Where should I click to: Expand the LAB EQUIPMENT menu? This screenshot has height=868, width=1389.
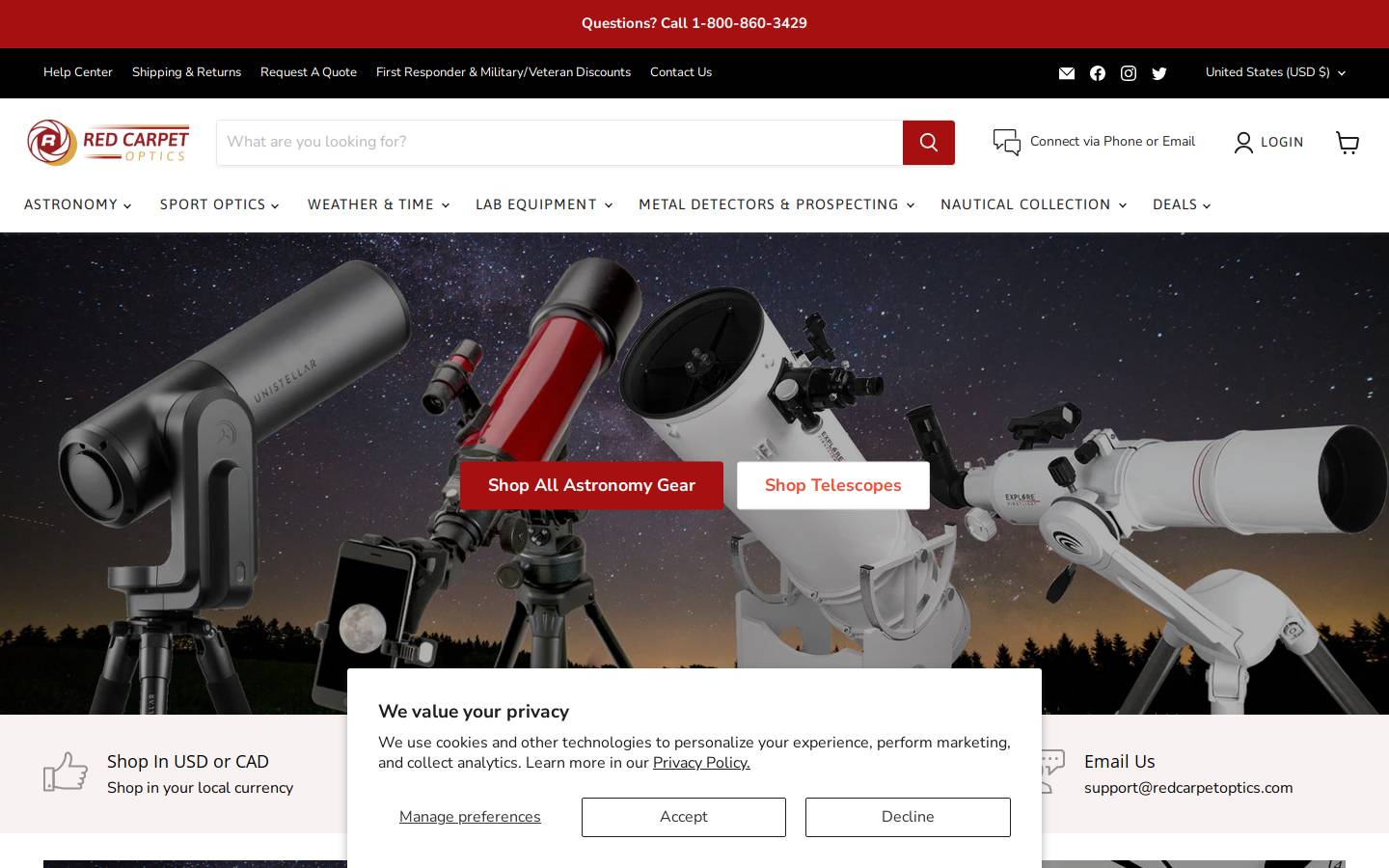click(x=544, y=204)
